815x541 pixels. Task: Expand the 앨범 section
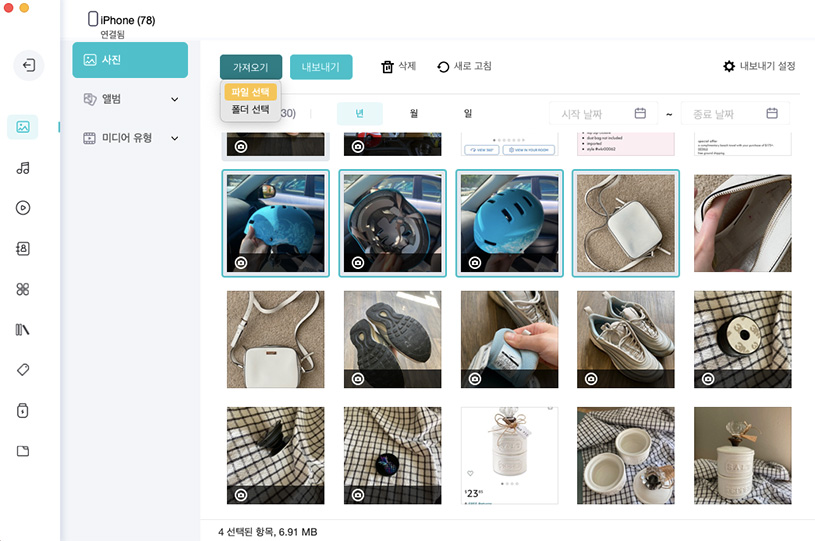(130, 99)
